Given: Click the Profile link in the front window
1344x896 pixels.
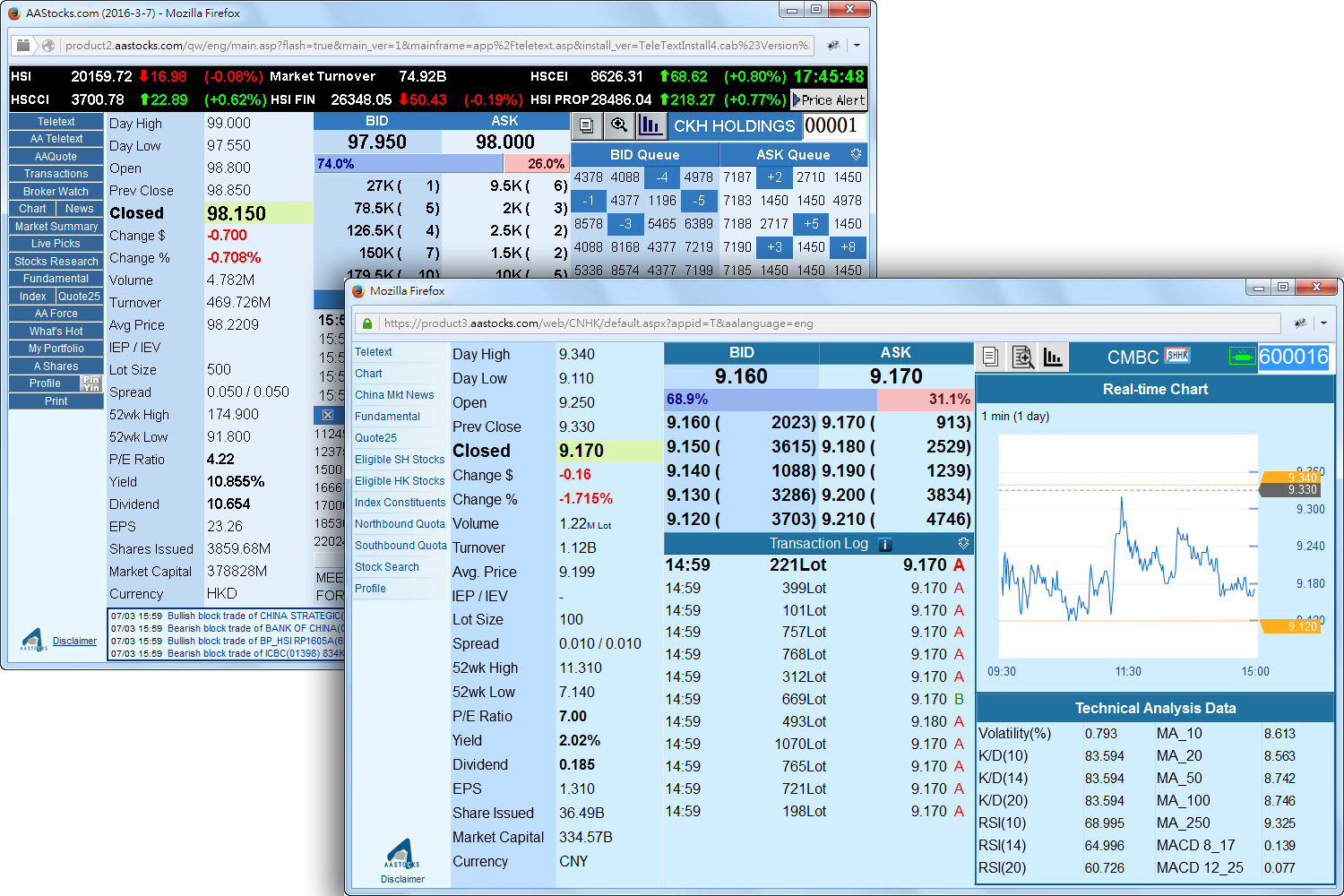Looking at the screenshot, I should point(370,589).
